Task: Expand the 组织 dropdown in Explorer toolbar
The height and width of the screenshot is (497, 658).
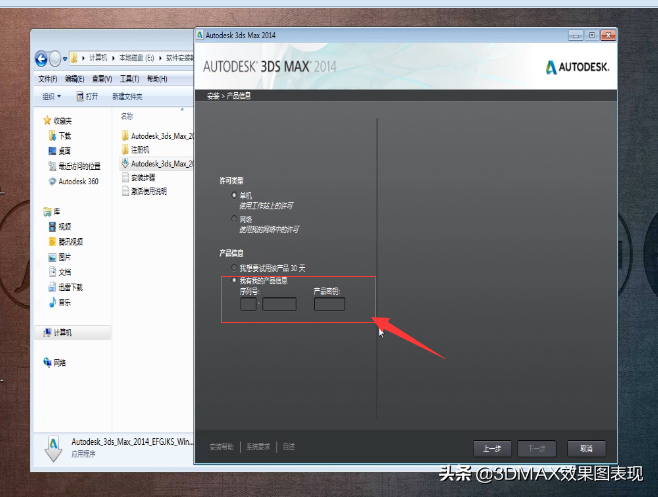Action: [x=51, y=97]
